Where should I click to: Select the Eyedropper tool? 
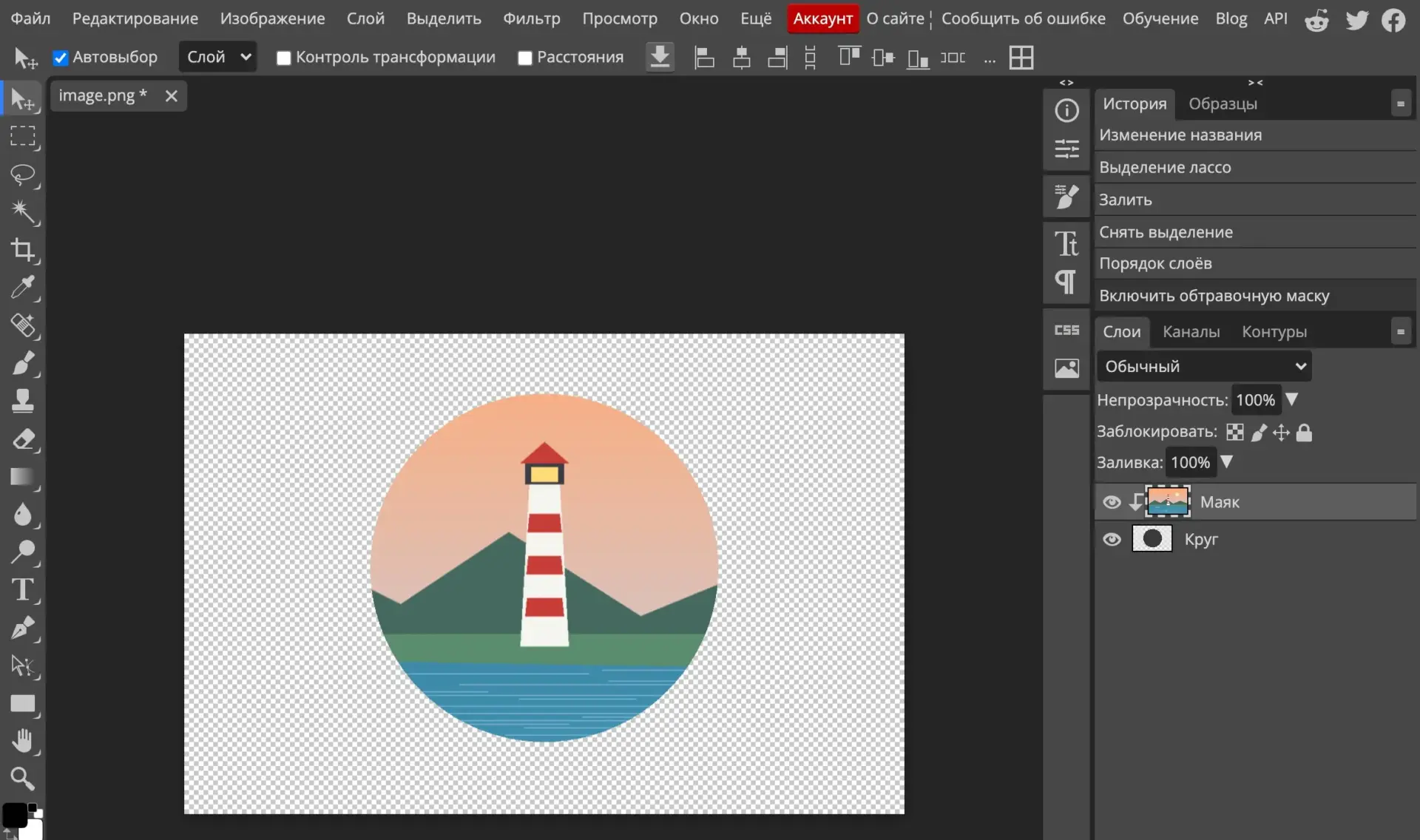coord(22,288)
